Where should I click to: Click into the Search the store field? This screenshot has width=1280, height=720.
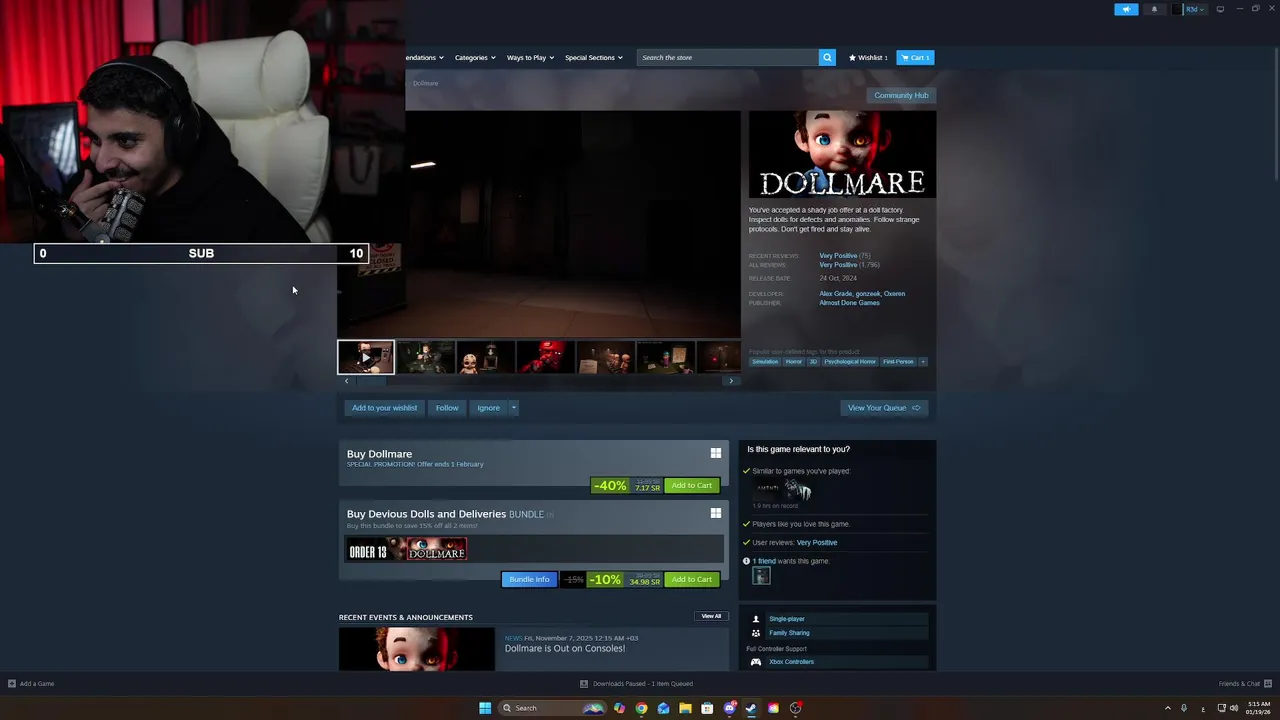click(728, 57)
